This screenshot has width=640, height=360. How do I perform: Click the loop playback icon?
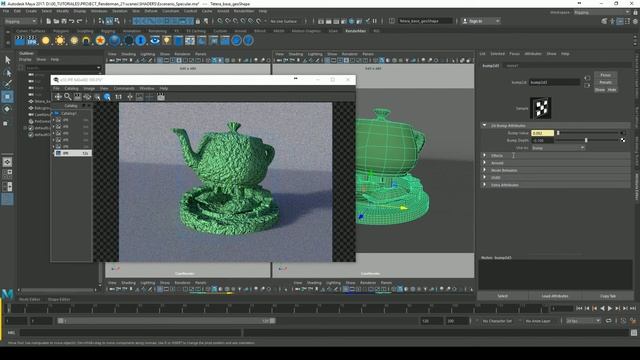[x=609, y=321]
